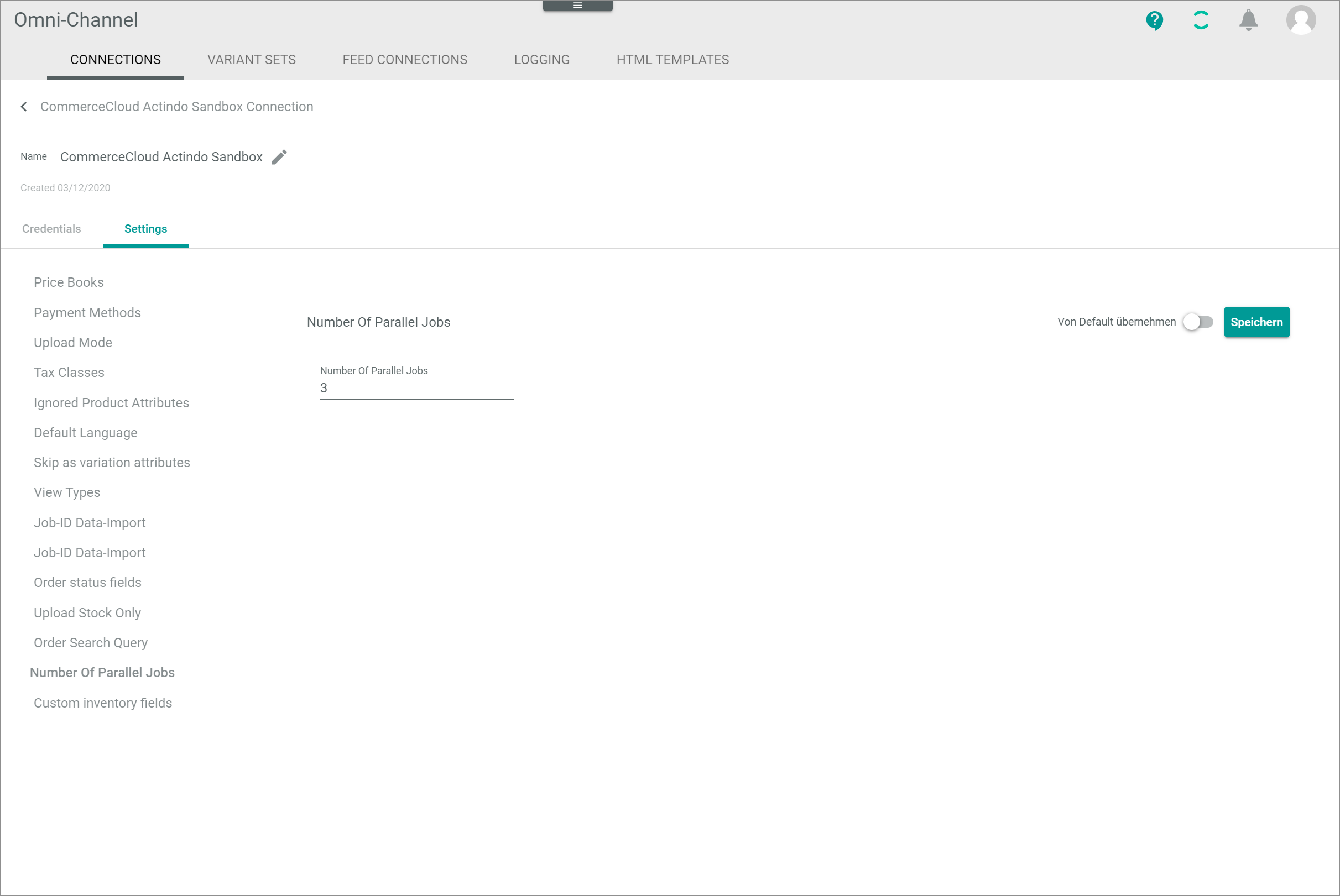Viewport: 1340px width, 896px height.
Task: Open second Job-ID Data-Import entry
Action: (x=89, y=553)
